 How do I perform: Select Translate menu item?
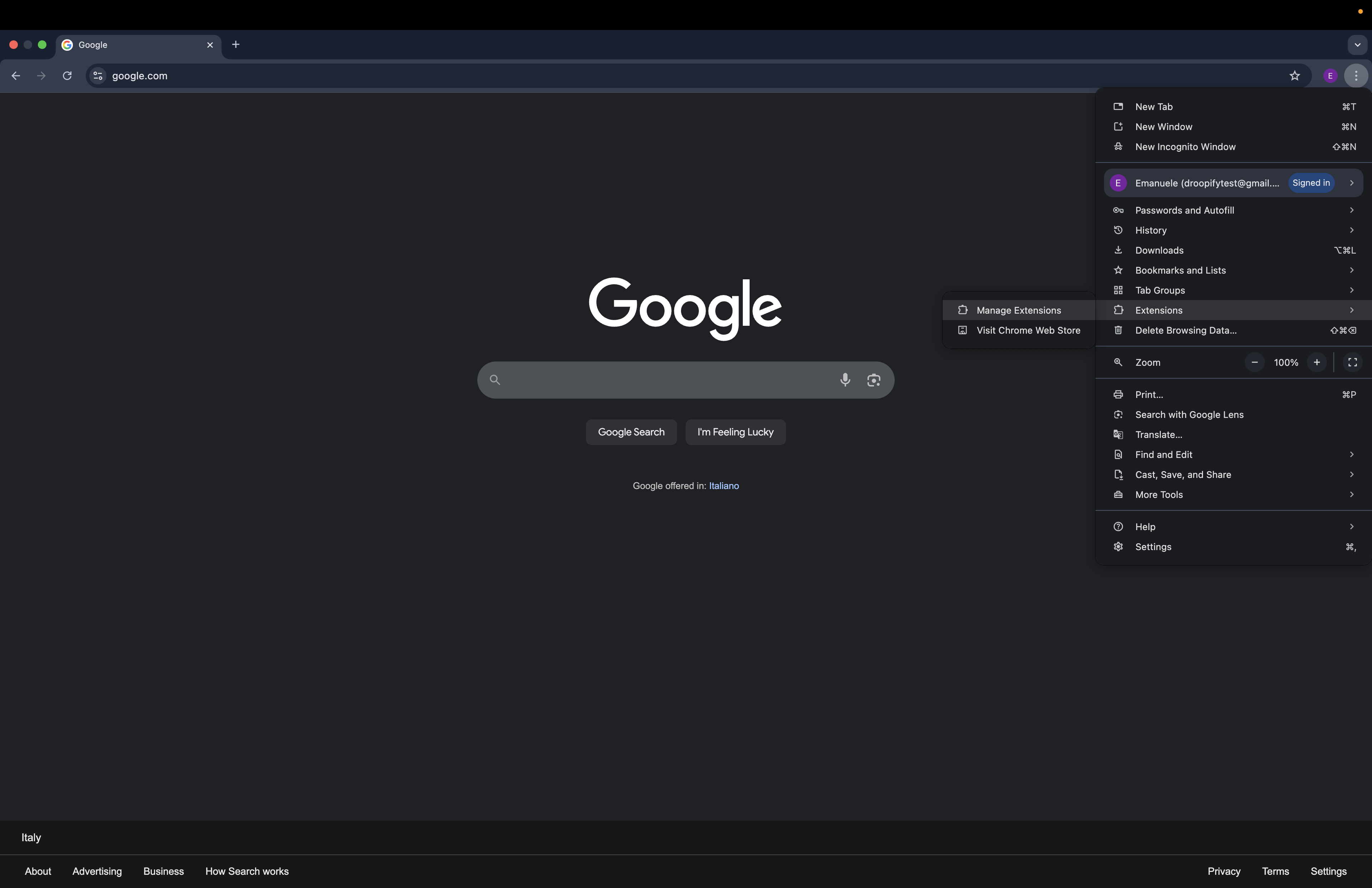pyautogui.click(x=1234, y=434)
